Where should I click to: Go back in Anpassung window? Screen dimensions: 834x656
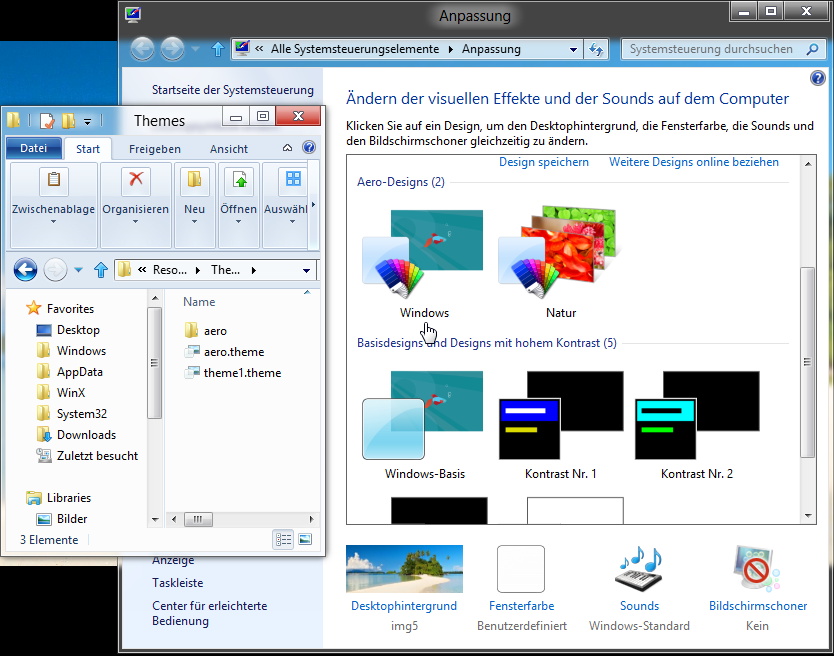click(x=142, y=49)
